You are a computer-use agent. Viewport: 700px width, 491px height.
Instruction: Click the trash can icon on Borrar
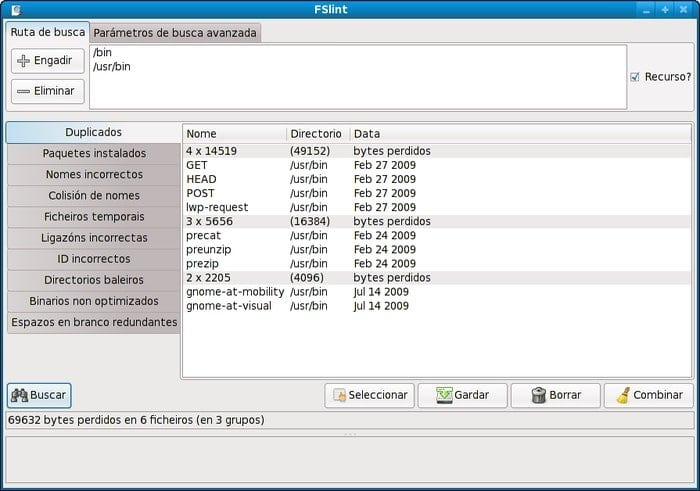pos(539,395)
